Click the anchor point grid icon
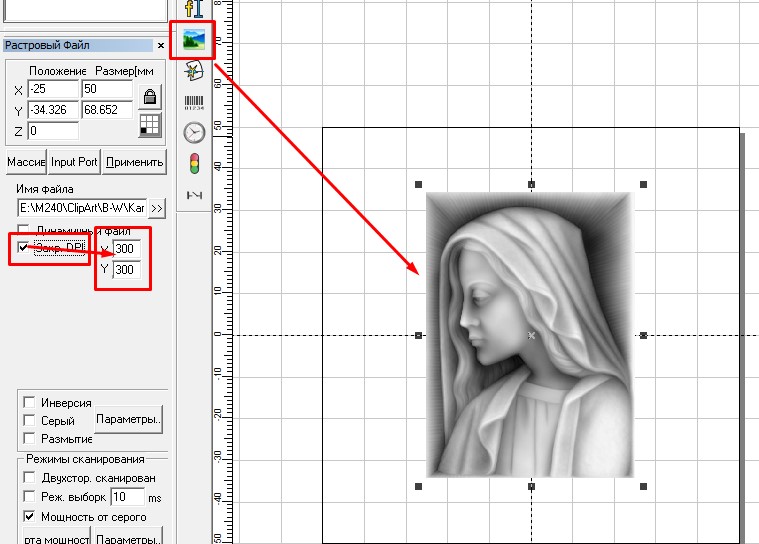Viewport: 759px width, 544px height. click(x=150, y=124)
